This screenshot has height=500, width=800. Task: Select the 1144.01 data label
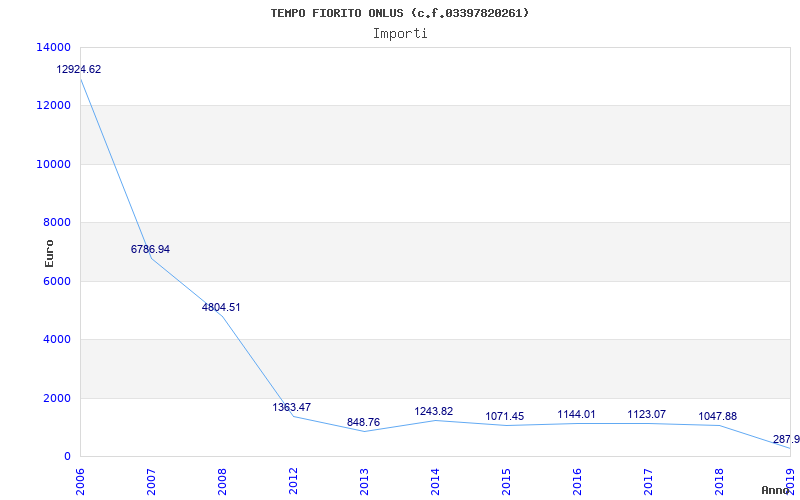[x=576, y=414]
